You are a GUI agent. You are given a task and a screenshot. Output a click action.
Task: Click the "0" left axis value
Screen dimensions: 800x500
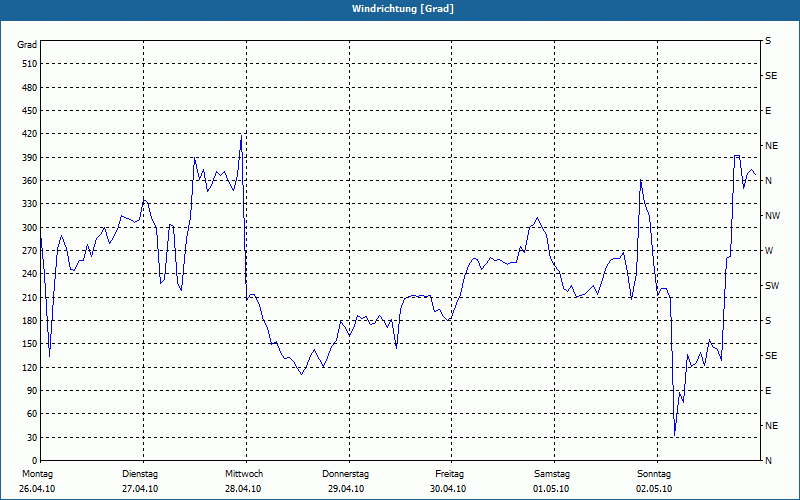(x=34, y=461)
